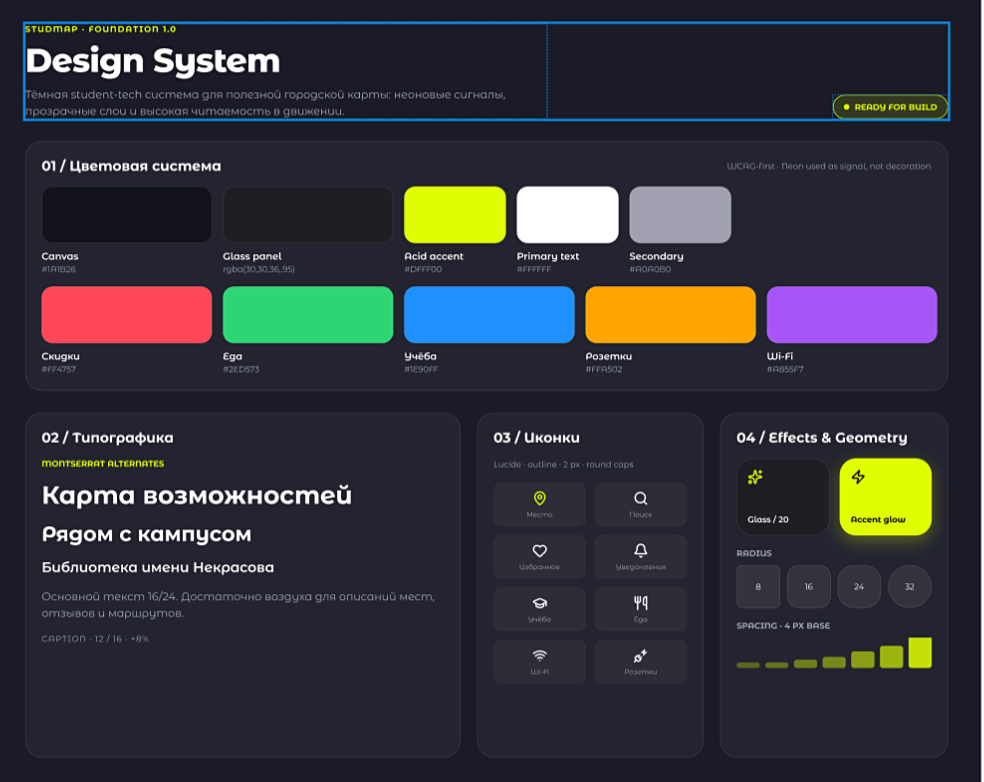Image resolution: width=984 pixels, height=782 pixels.
Task: Click the Розетки plug icon
Action: [x=640, y=656]
